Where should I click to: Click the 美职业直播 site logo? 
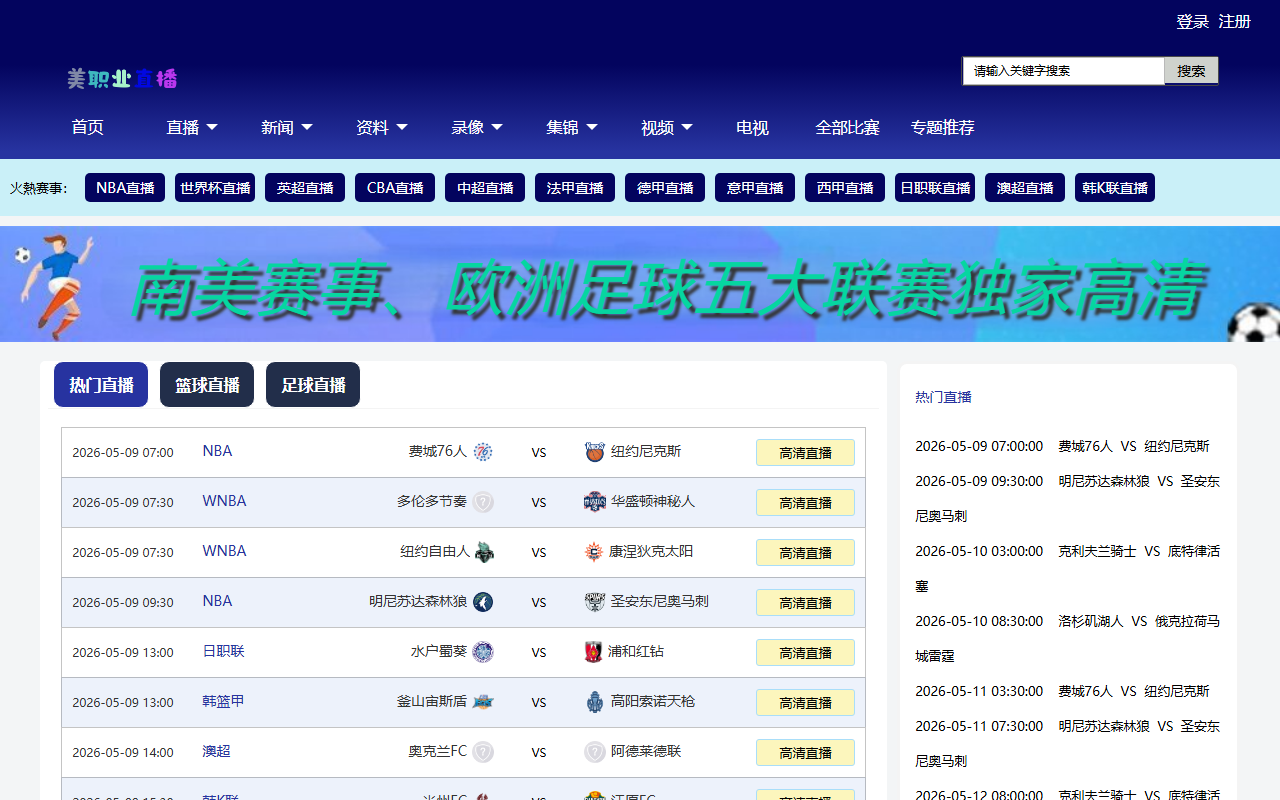[x=122, y=78]
